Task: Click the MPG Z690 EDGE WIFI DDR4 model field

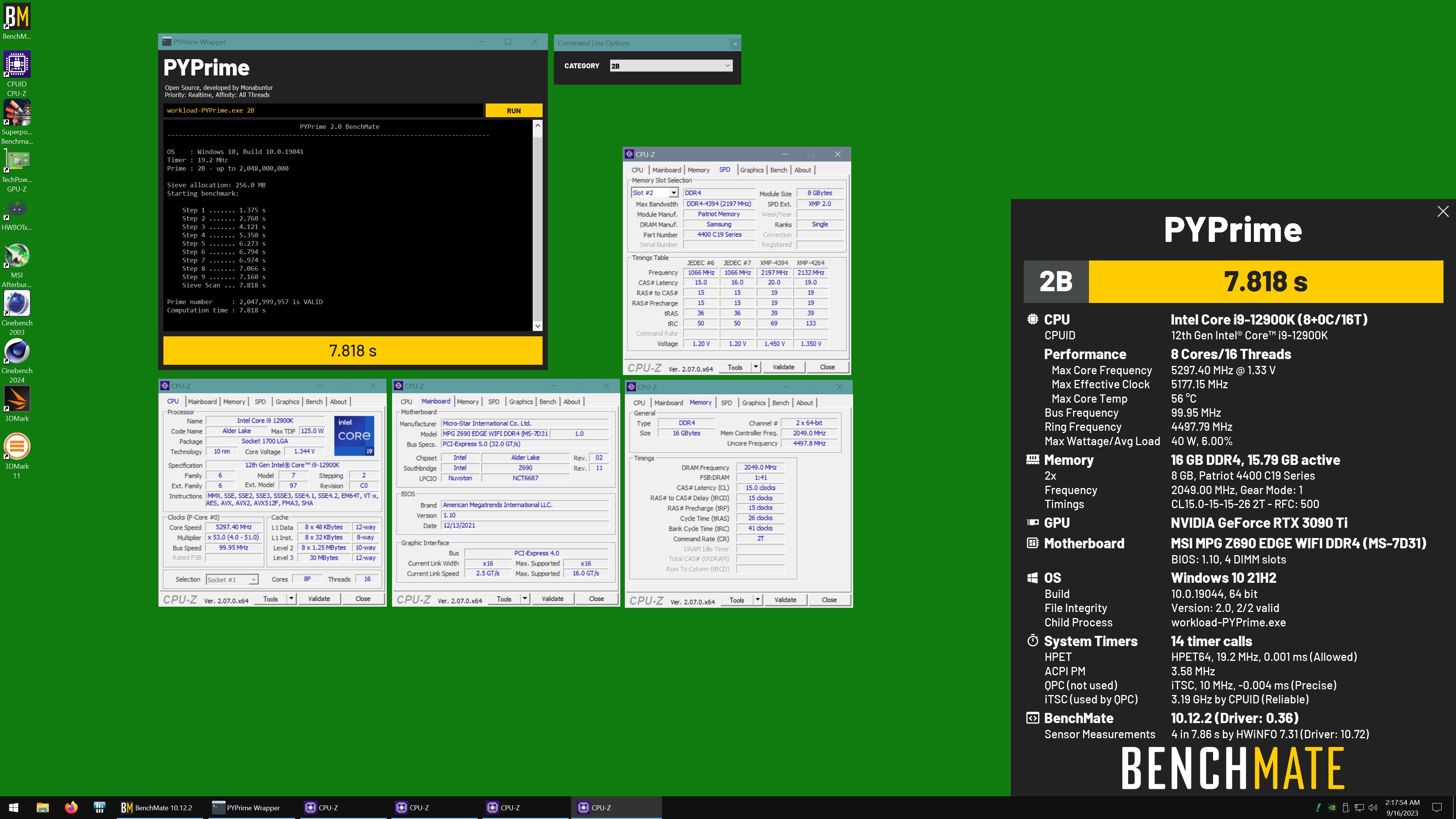Action: click(x=495, y=434)
